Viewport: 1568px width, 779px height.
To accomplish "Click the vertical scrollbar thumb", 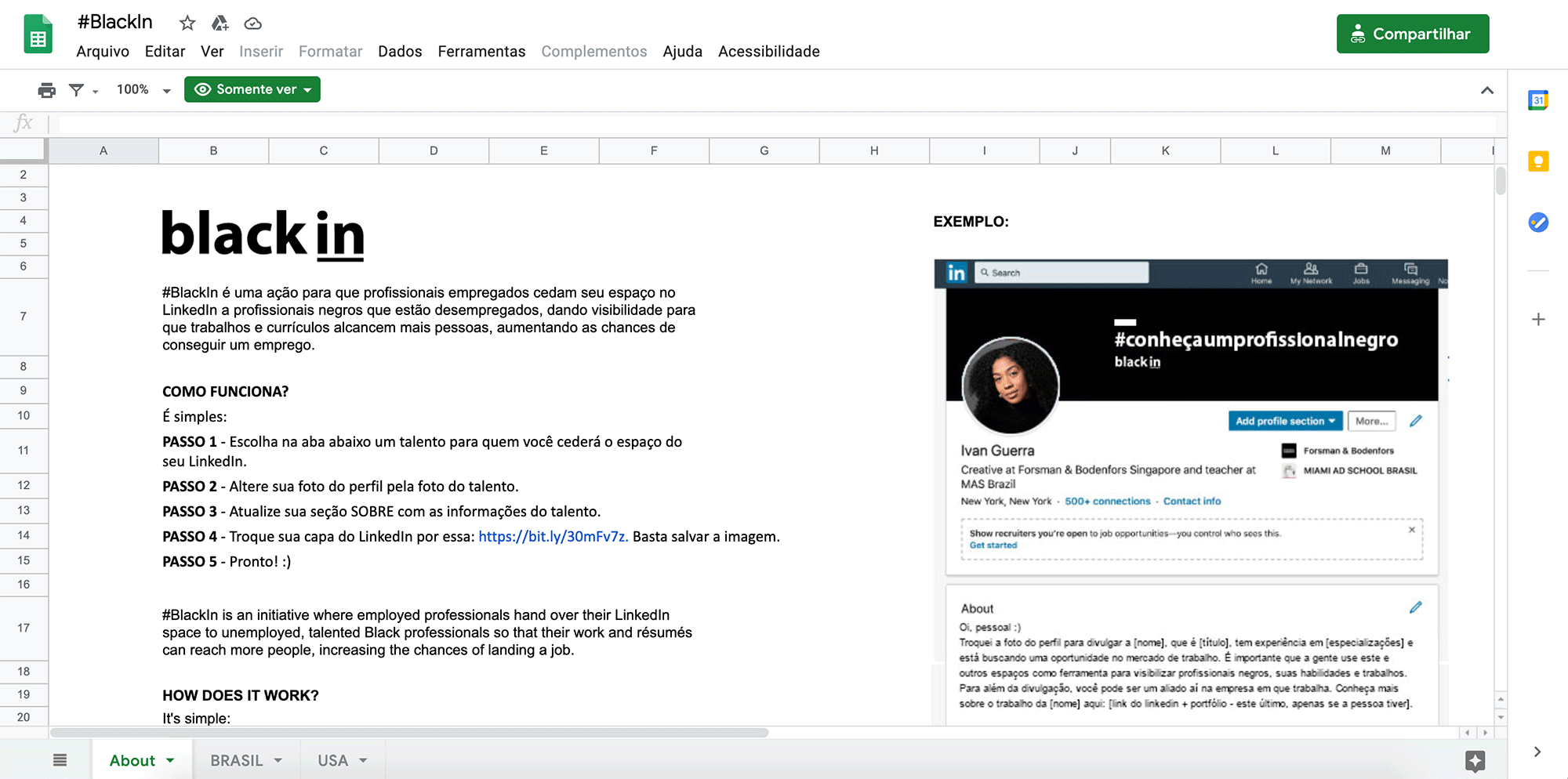I will coord(1501,181).
